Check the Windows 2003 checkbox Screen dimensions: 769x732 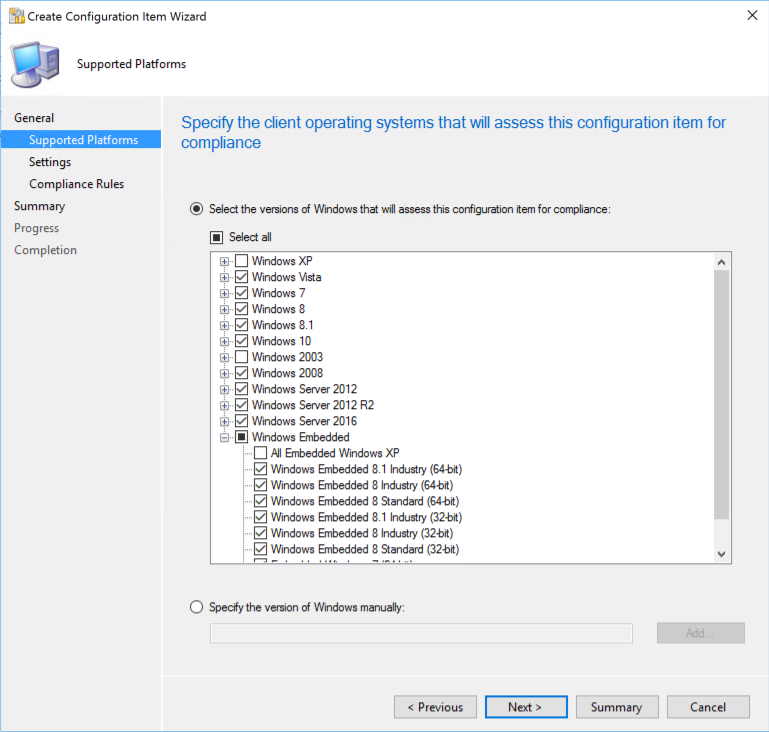(241, 356)
